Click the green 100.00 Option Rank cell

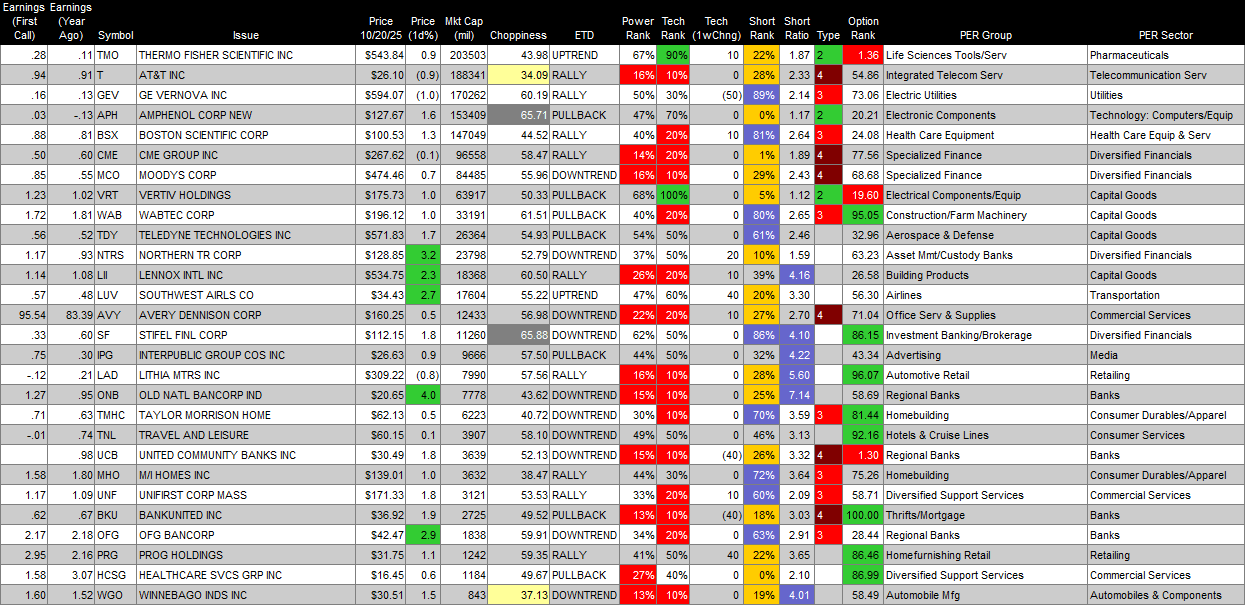point(863,515)
